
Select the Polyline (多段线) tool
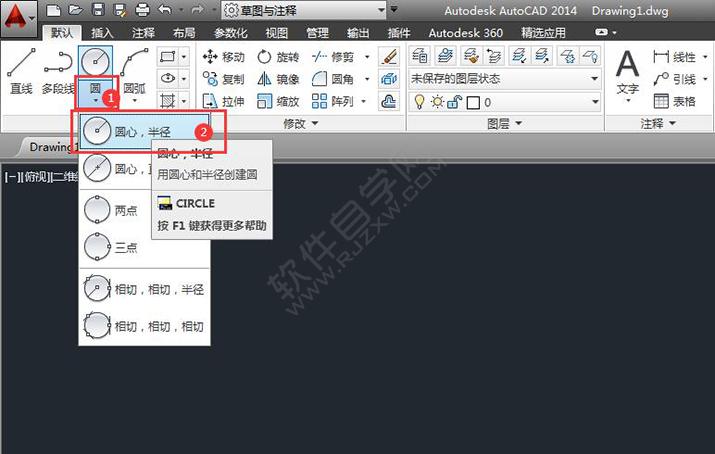click(58, 71)
